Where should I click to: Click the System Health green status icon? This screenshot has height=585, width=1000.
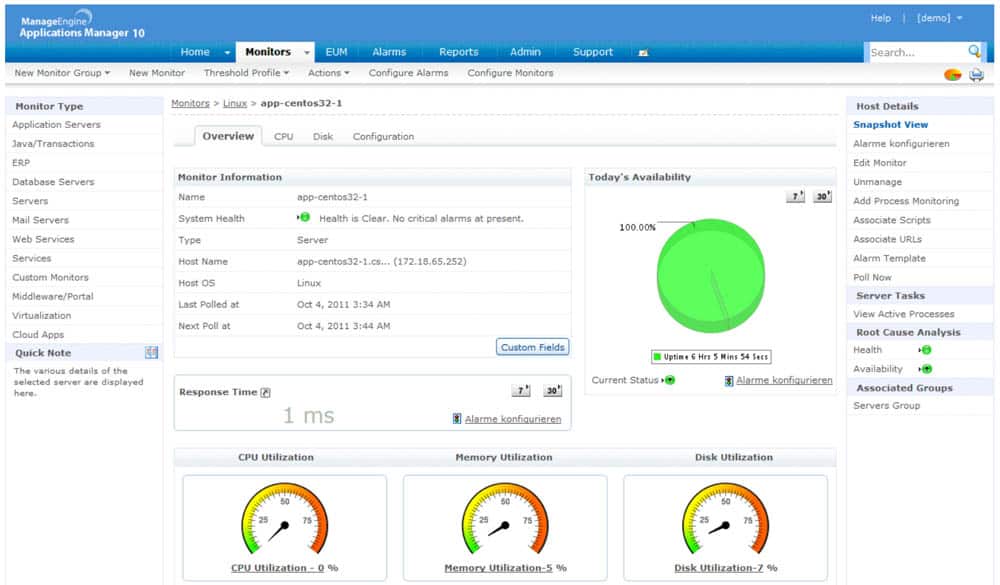point(304,218)
